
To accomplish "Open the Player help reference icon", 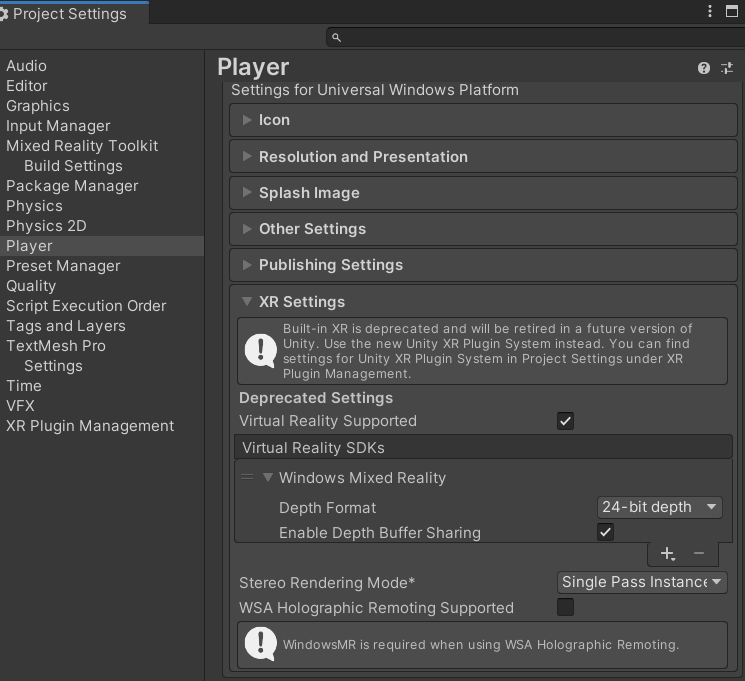I will tap(704, 68).
